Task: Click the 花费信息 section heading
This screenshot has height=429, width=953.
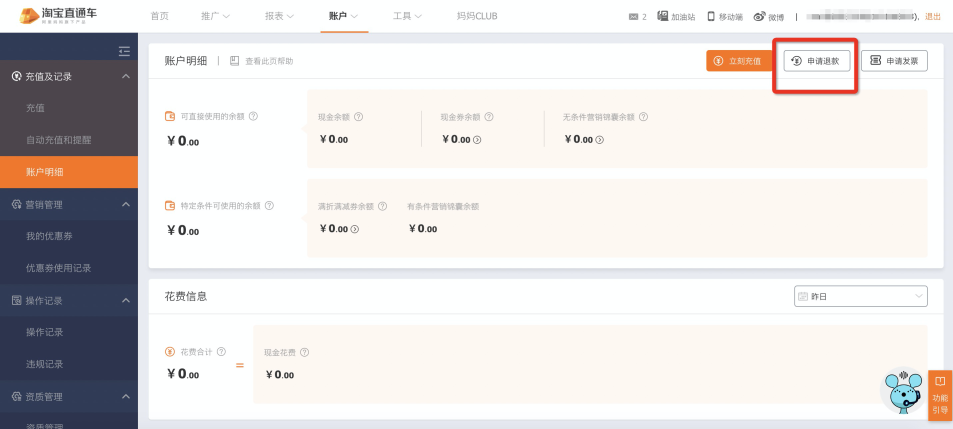Action: click(186, 297)
